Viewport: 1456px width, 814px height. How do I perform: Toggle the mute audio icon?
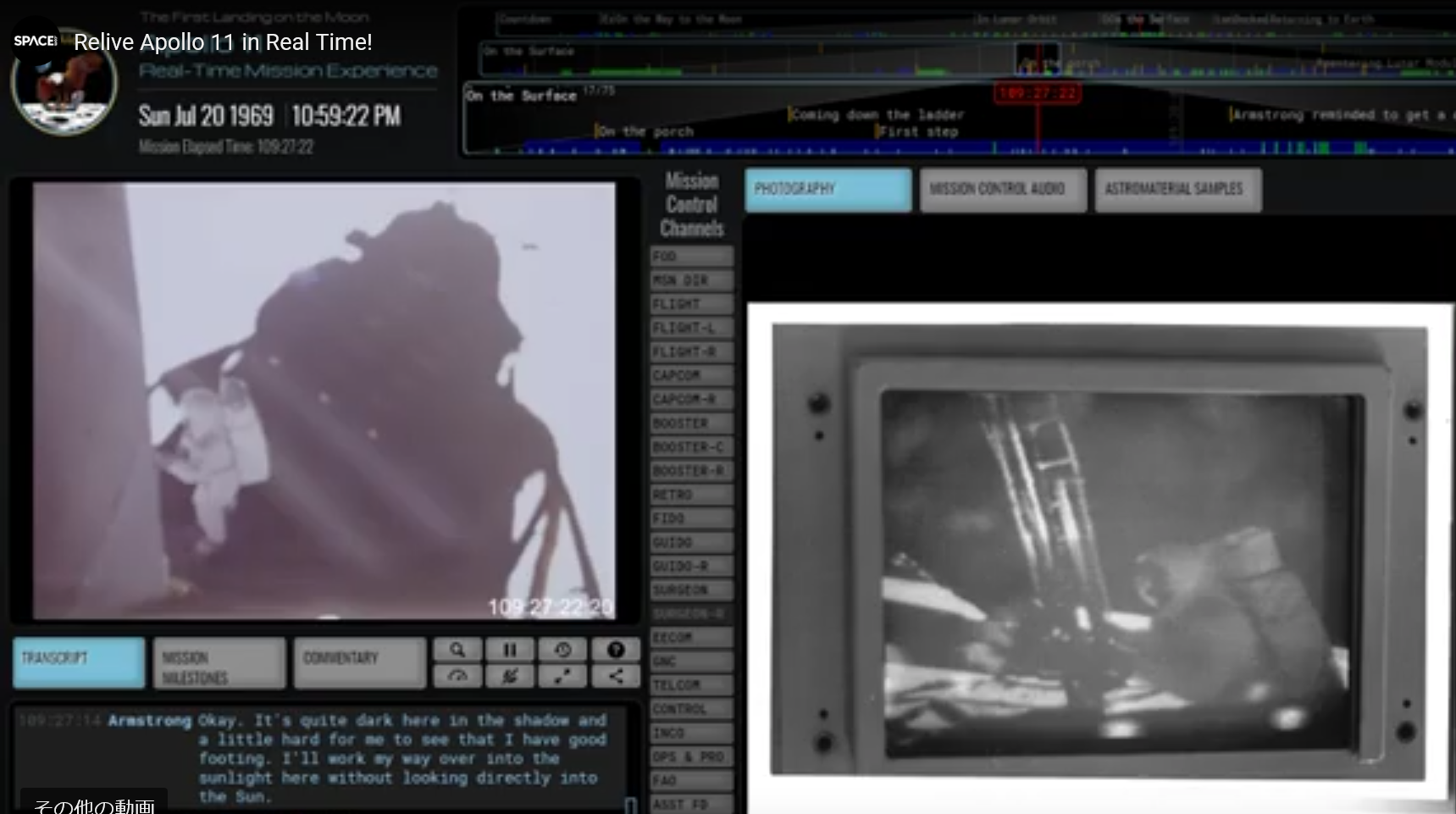[x=510, y=676]
